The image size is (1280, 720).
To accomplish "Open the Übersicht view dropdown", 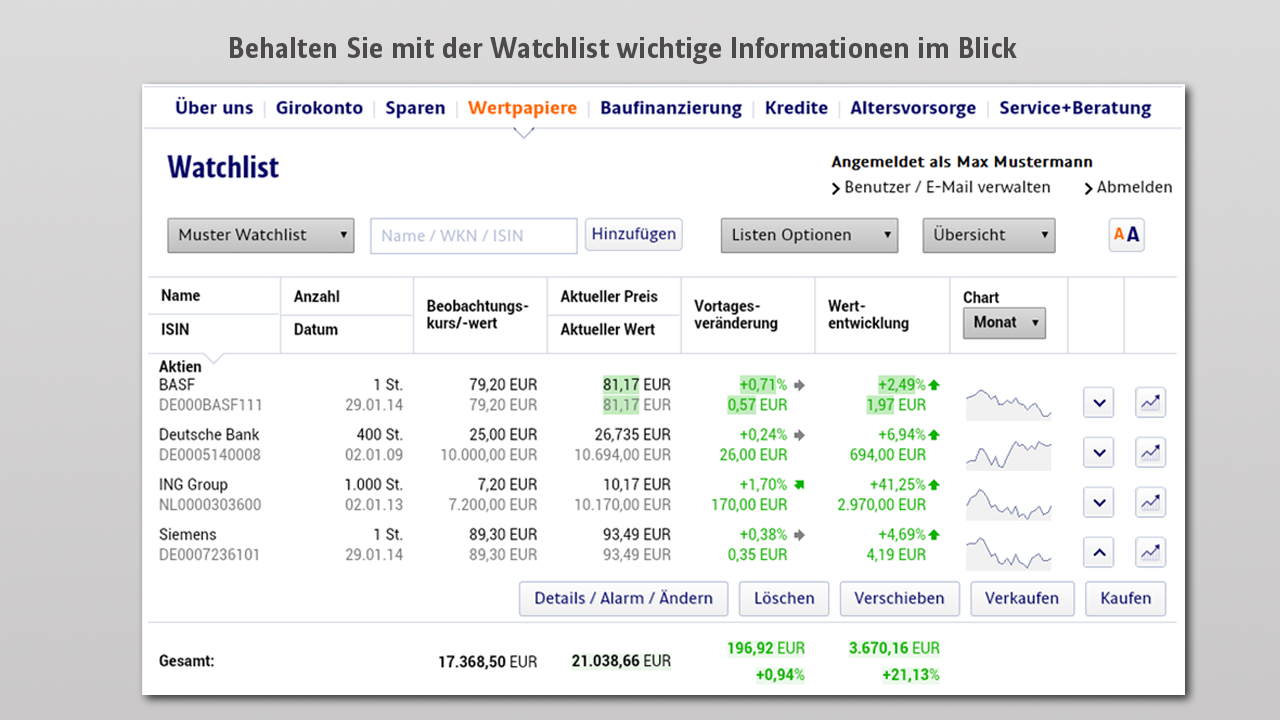I will [989, 235].
